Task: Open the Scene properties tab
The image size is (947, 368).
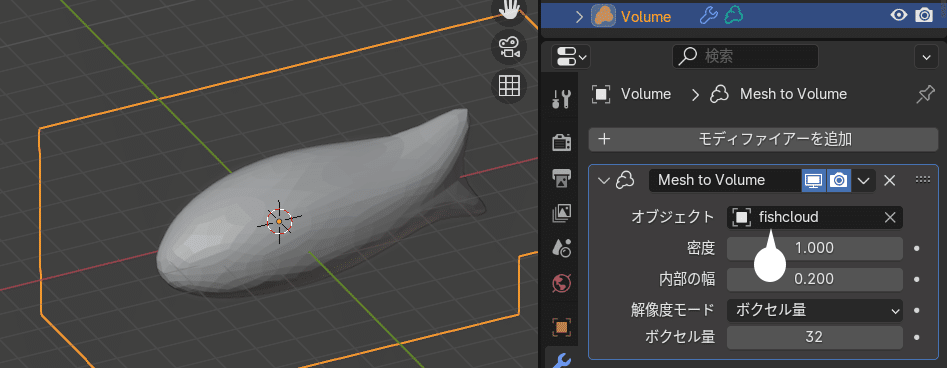Action: (562, 247)
